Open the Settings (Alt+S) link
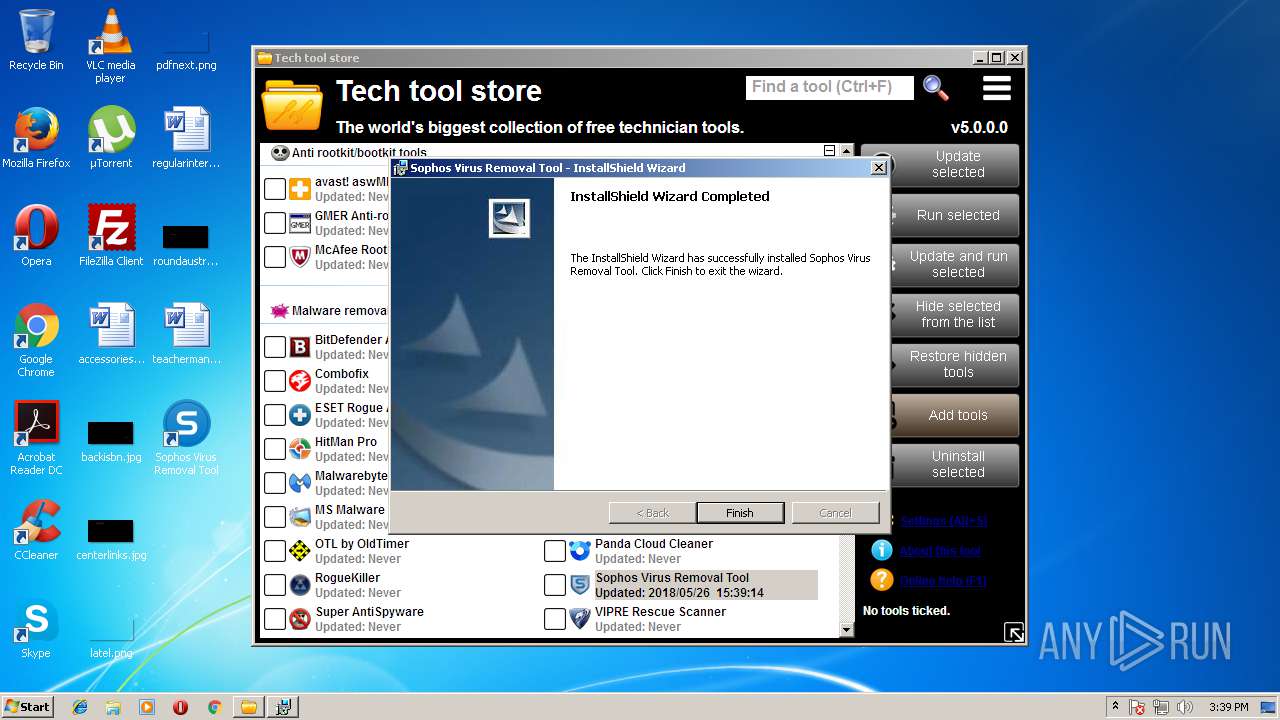1280x720 pixels. 943,521
